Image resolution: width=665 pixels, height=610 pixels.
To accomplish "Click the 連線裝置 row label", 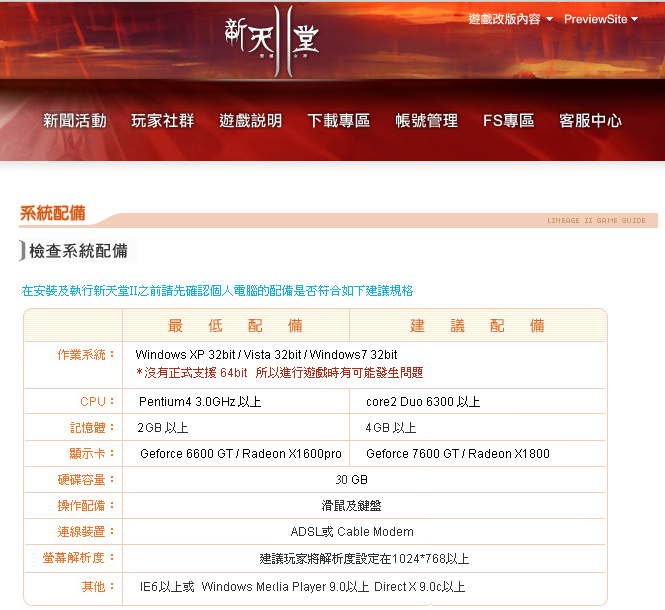I will click(x=86, y=532).
